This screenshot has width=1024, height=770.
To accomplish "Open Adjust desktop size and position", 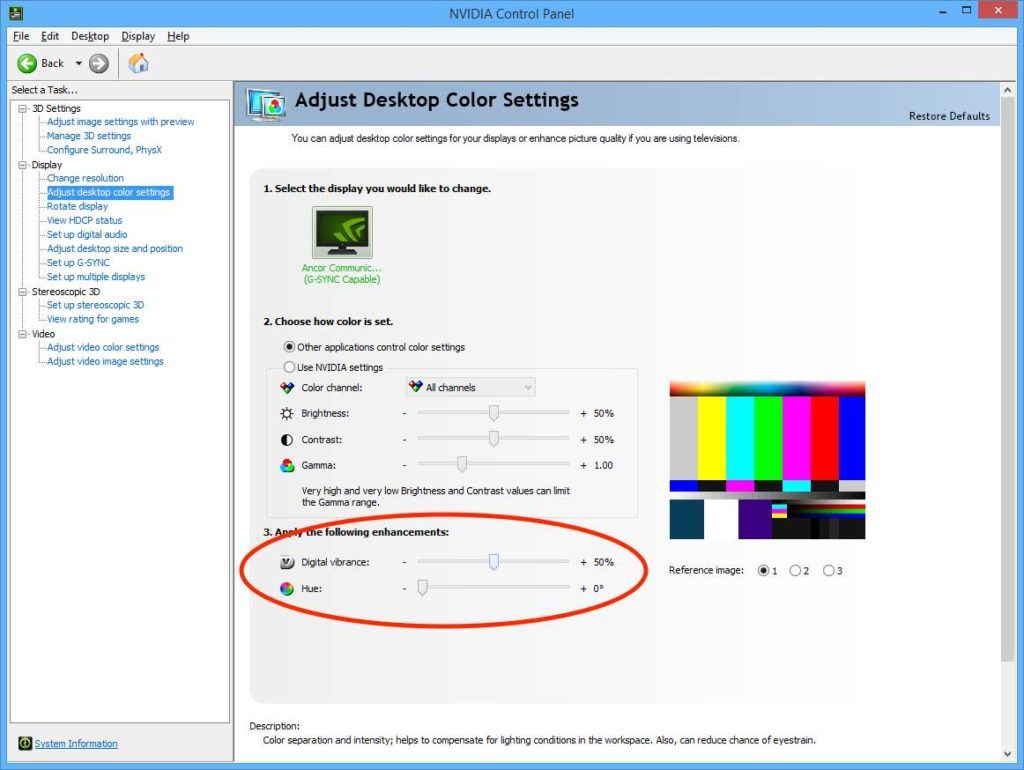I will point(114,248).
